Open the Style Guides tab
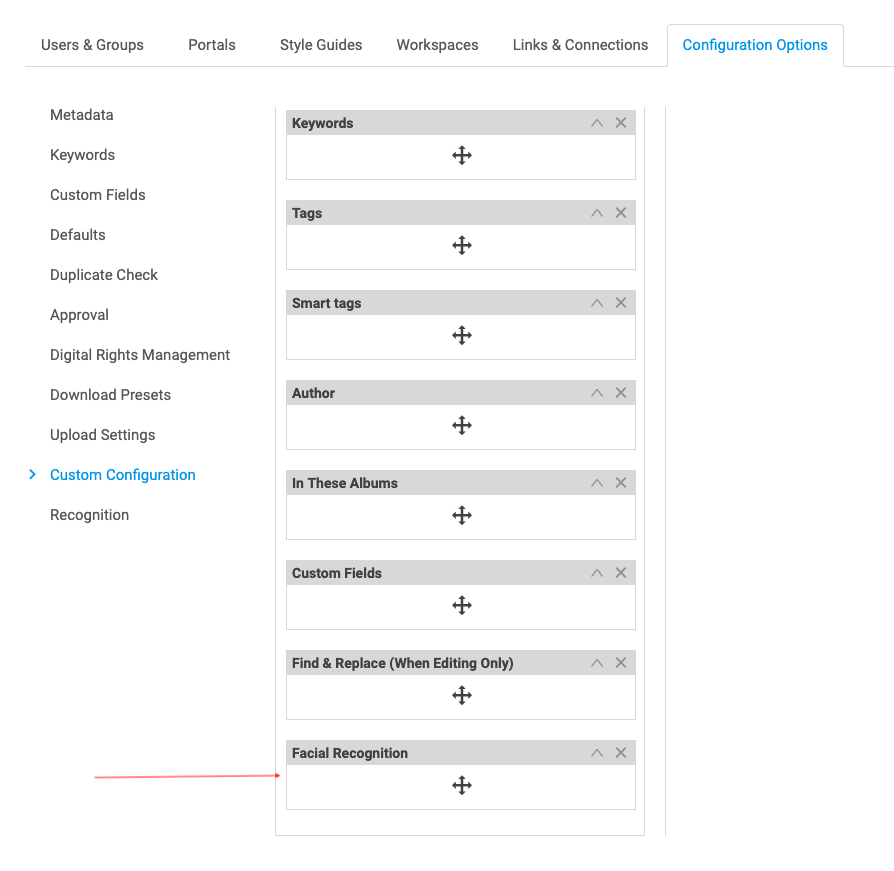The image size is (894, 871). click(x=320, y=45)
